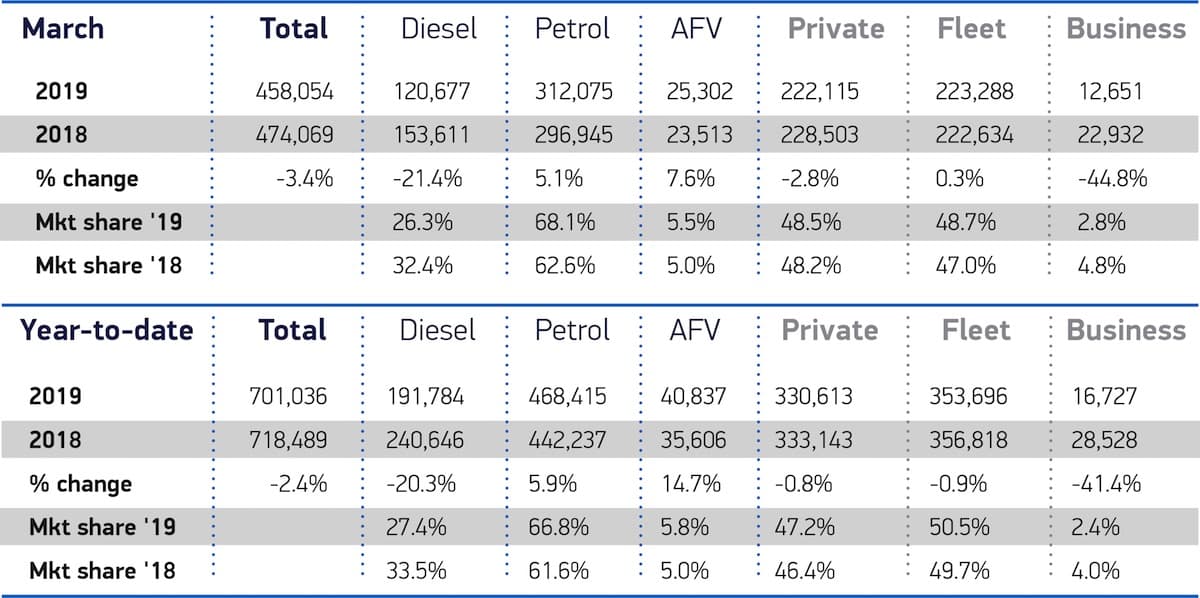Viewport: 1200px width, 598px height.
Task: Select the Fleet header in March table
Action: pos(971,29)
